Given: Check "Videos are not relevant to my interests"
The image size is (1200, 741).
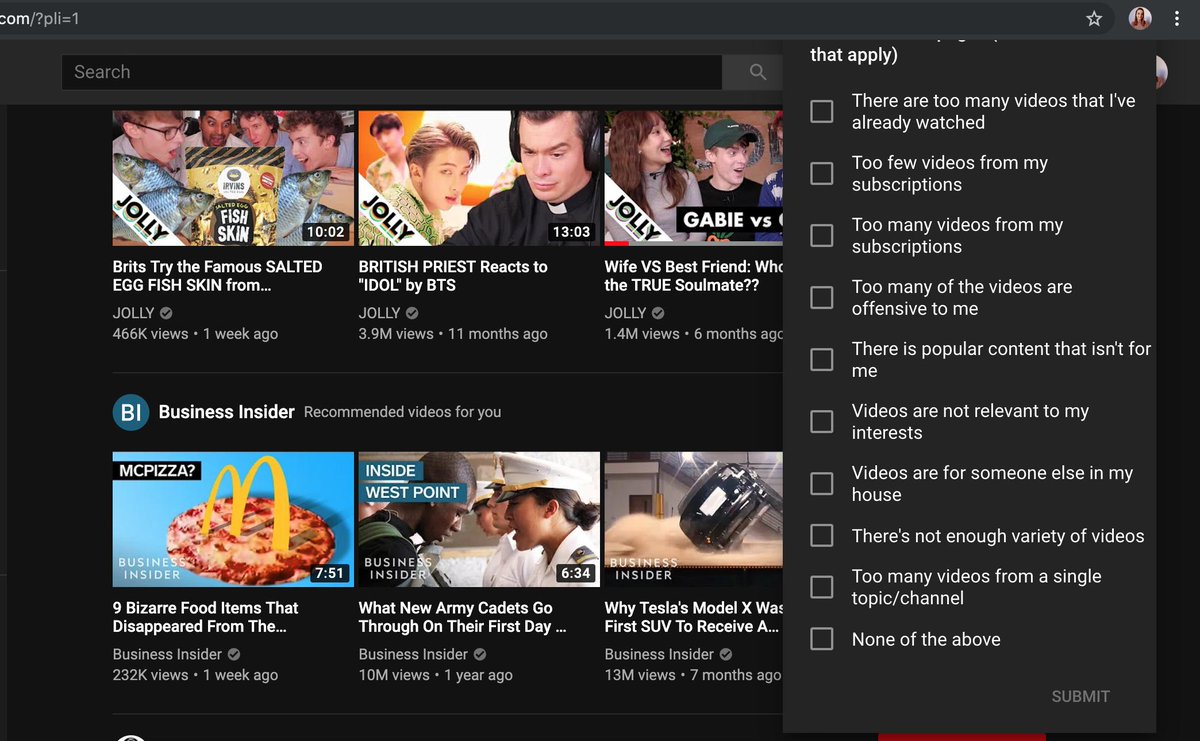Looking at the screenshot, I should pos(822,421).
